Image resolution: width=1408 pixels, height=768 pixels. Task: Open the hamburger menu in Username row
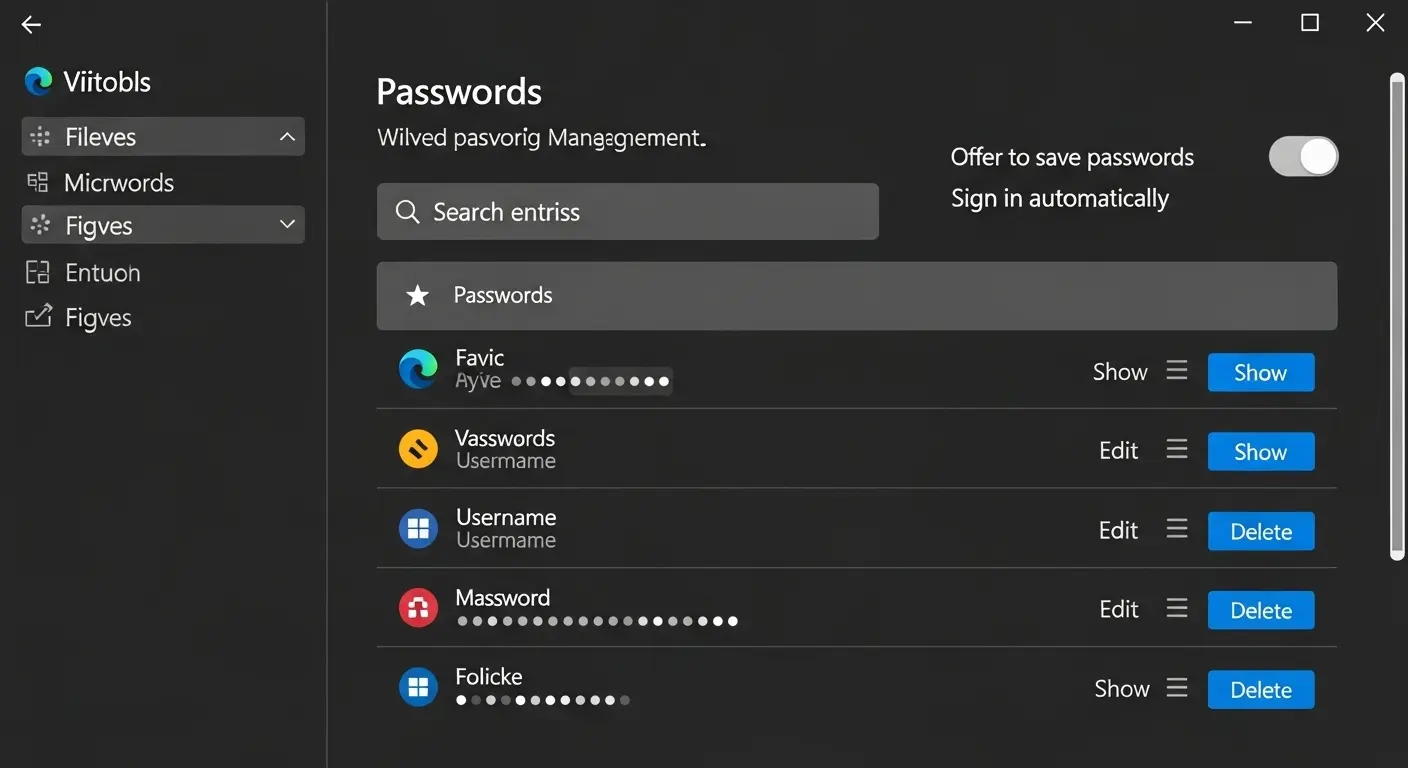[x=1177, y=529]
